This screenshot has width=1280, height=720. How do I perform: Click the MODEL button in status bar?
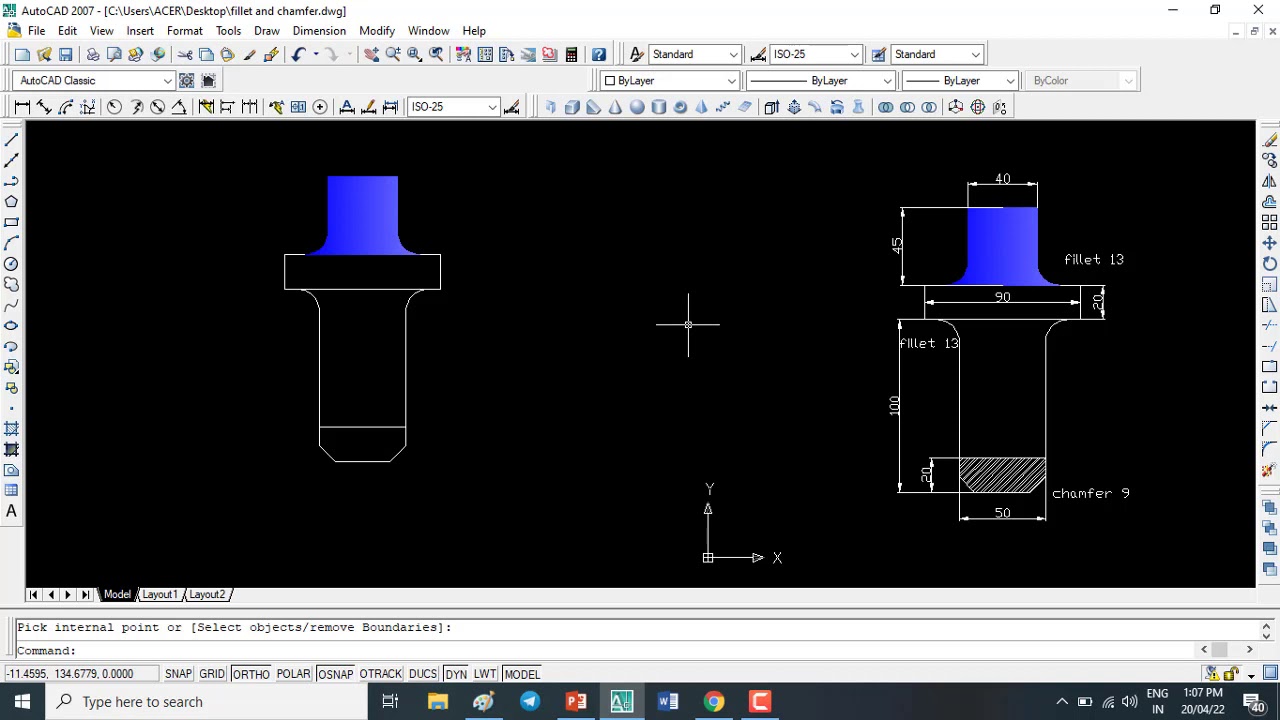click(x=522, y=674)
